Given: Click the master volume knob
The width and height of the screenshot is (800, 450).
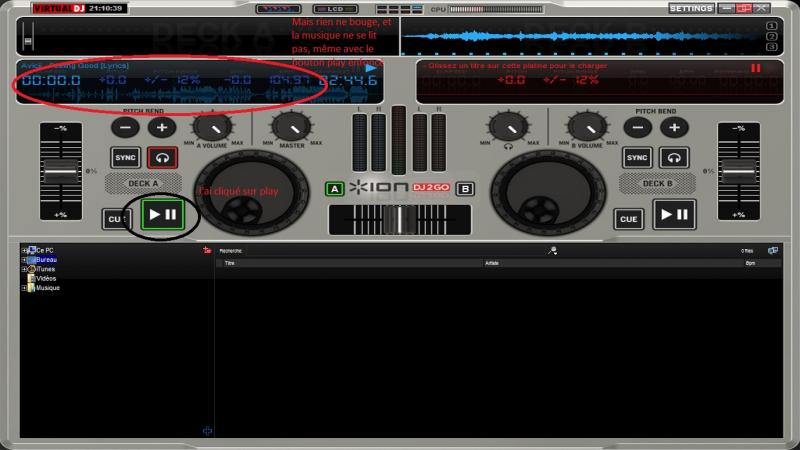Looking at the screenshot, I should coord(290,127).
